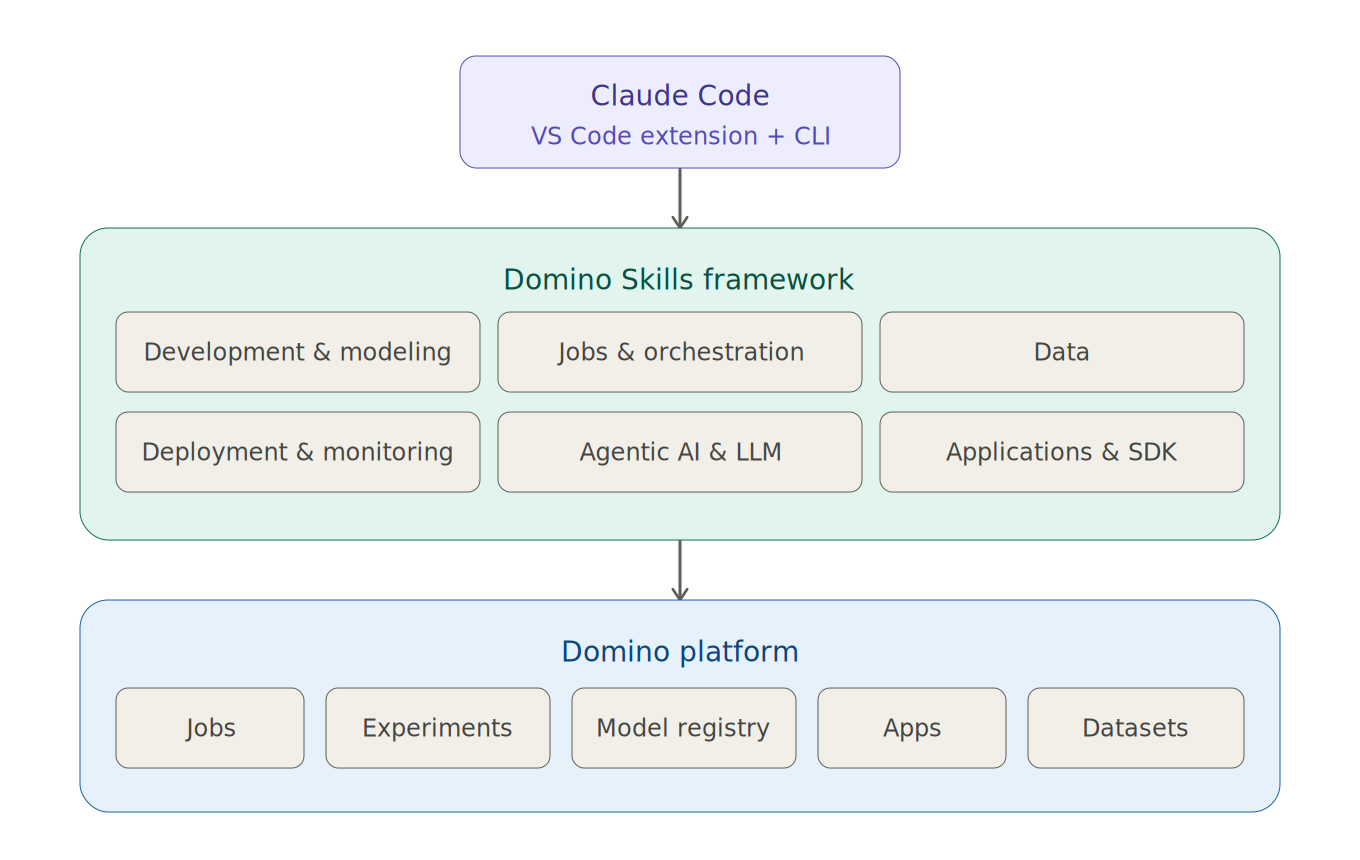
Task: Click the Domino Skills framework heading
Action: pyautogui.click(x=680, y=280)
